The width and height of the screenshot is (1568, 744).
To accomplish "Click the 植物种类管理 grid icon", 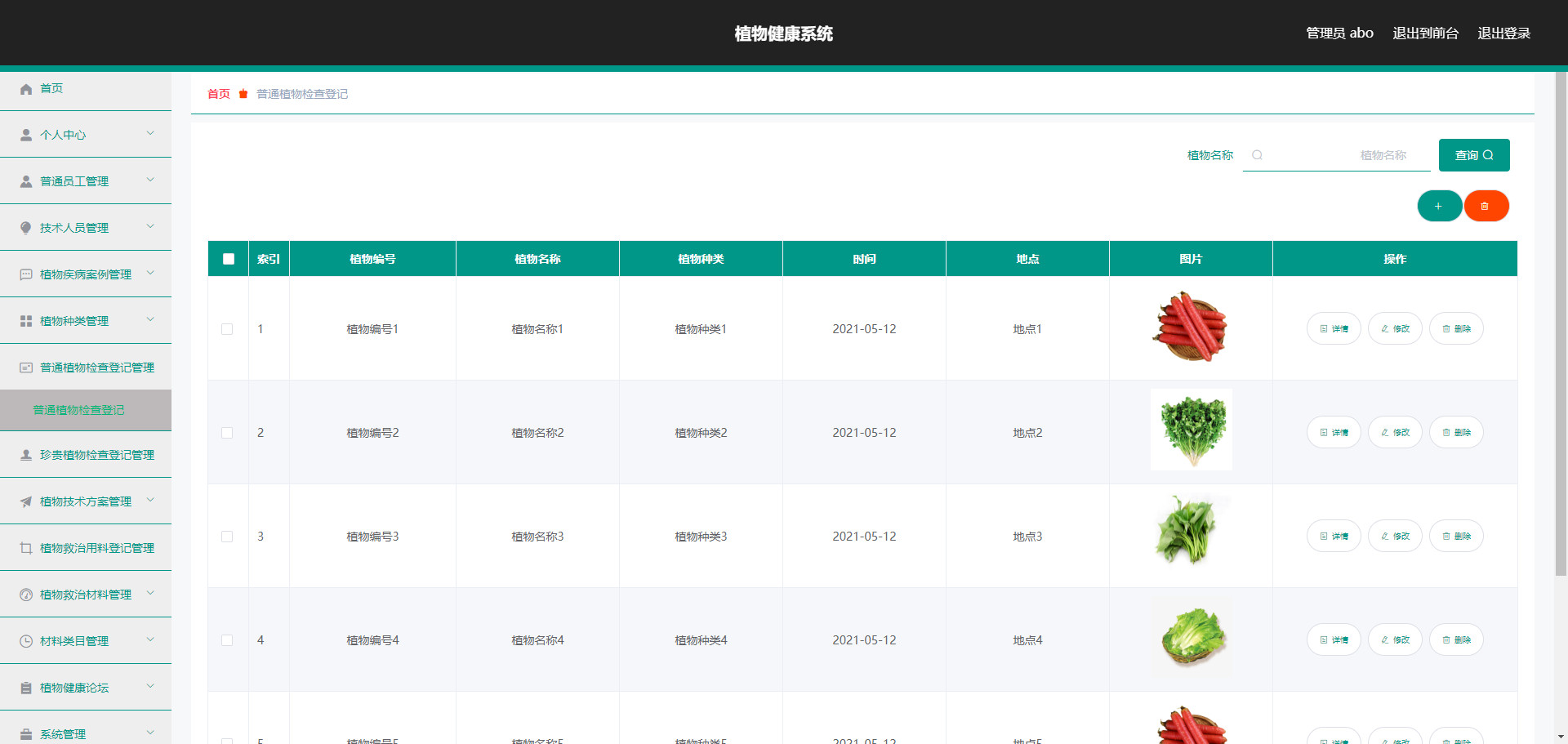I will pyautogui.click(x=26, y=321).
